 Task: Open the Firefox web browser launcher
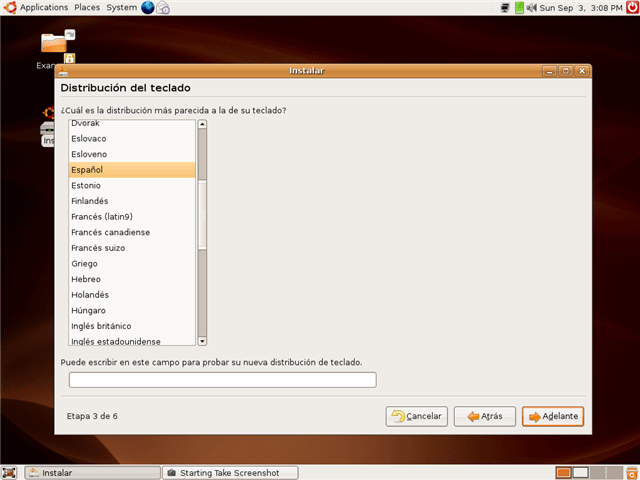coord(148,8)
